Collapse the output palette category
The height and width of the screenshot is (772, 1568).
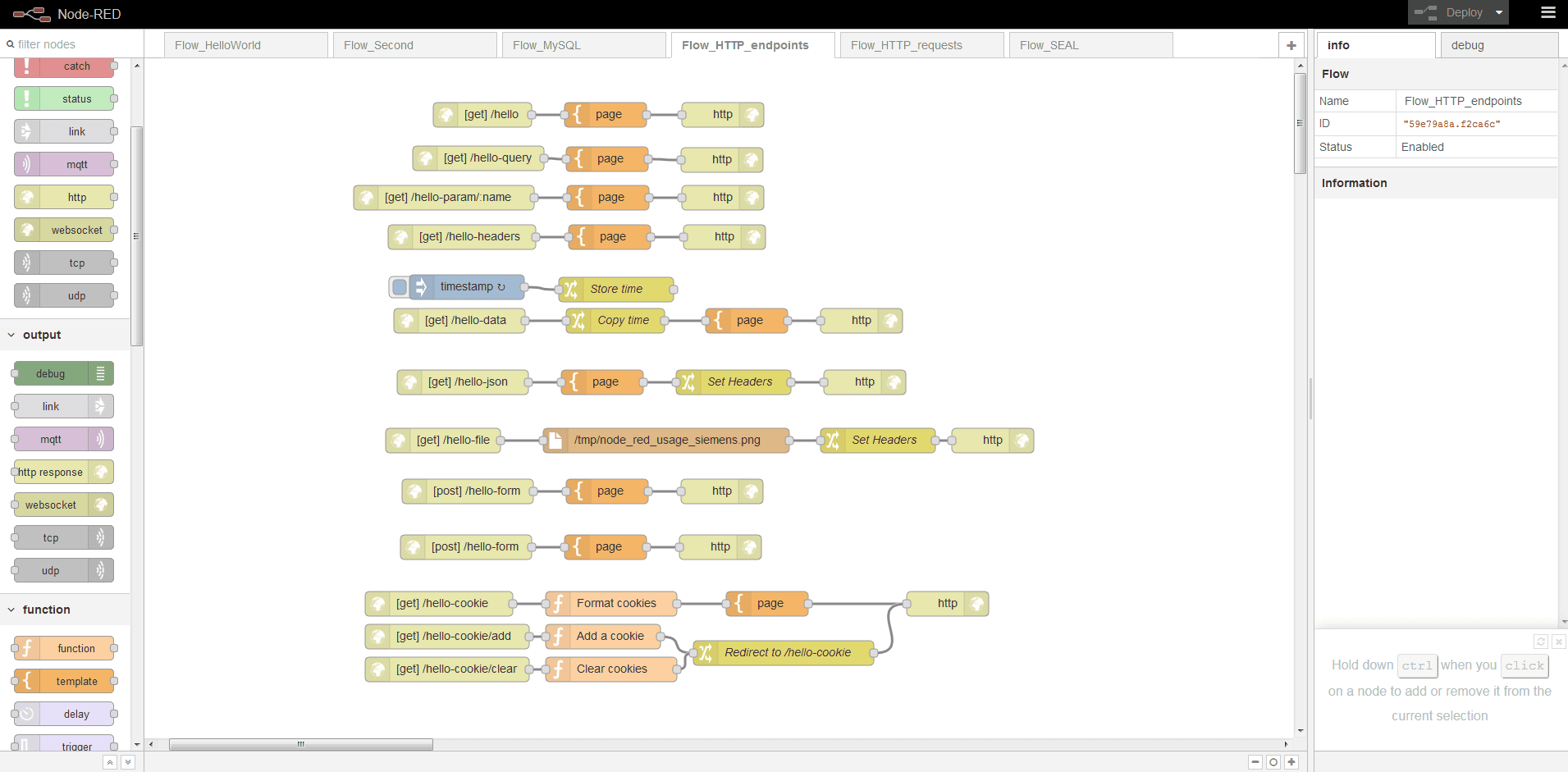[x=11, y=336]
